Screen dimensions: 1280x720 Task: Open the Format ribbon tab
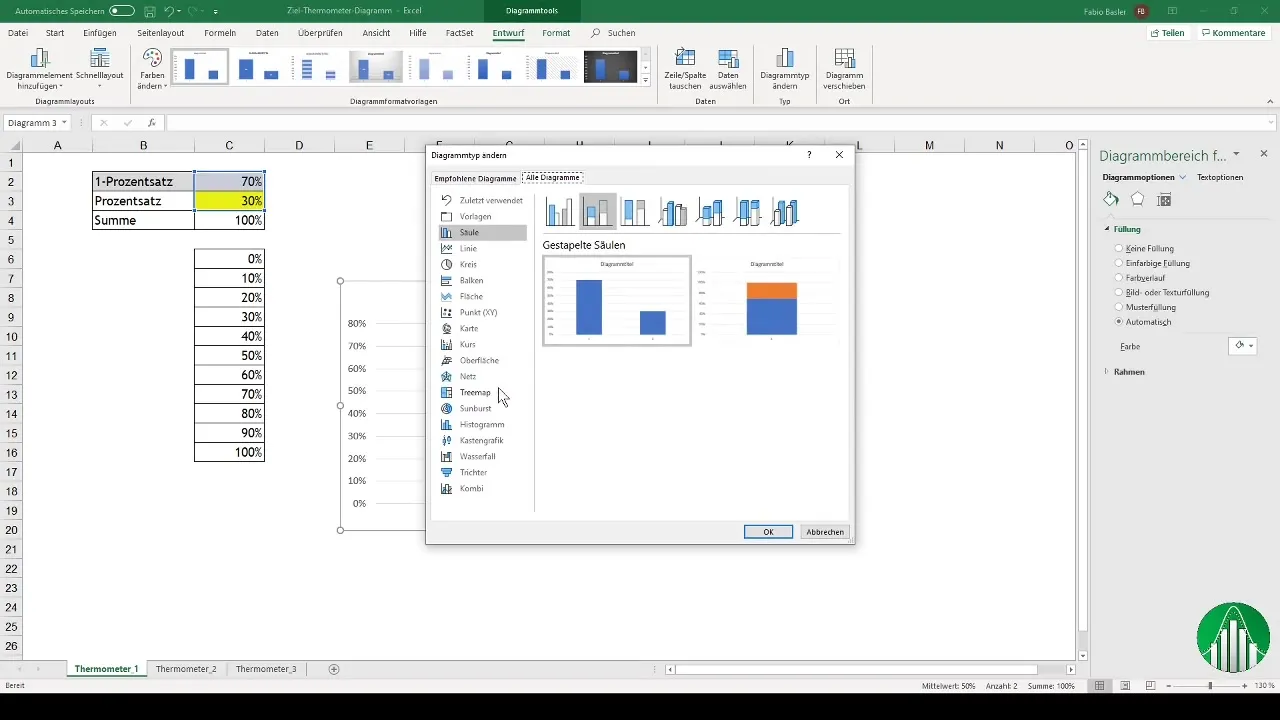pos(556,33)
